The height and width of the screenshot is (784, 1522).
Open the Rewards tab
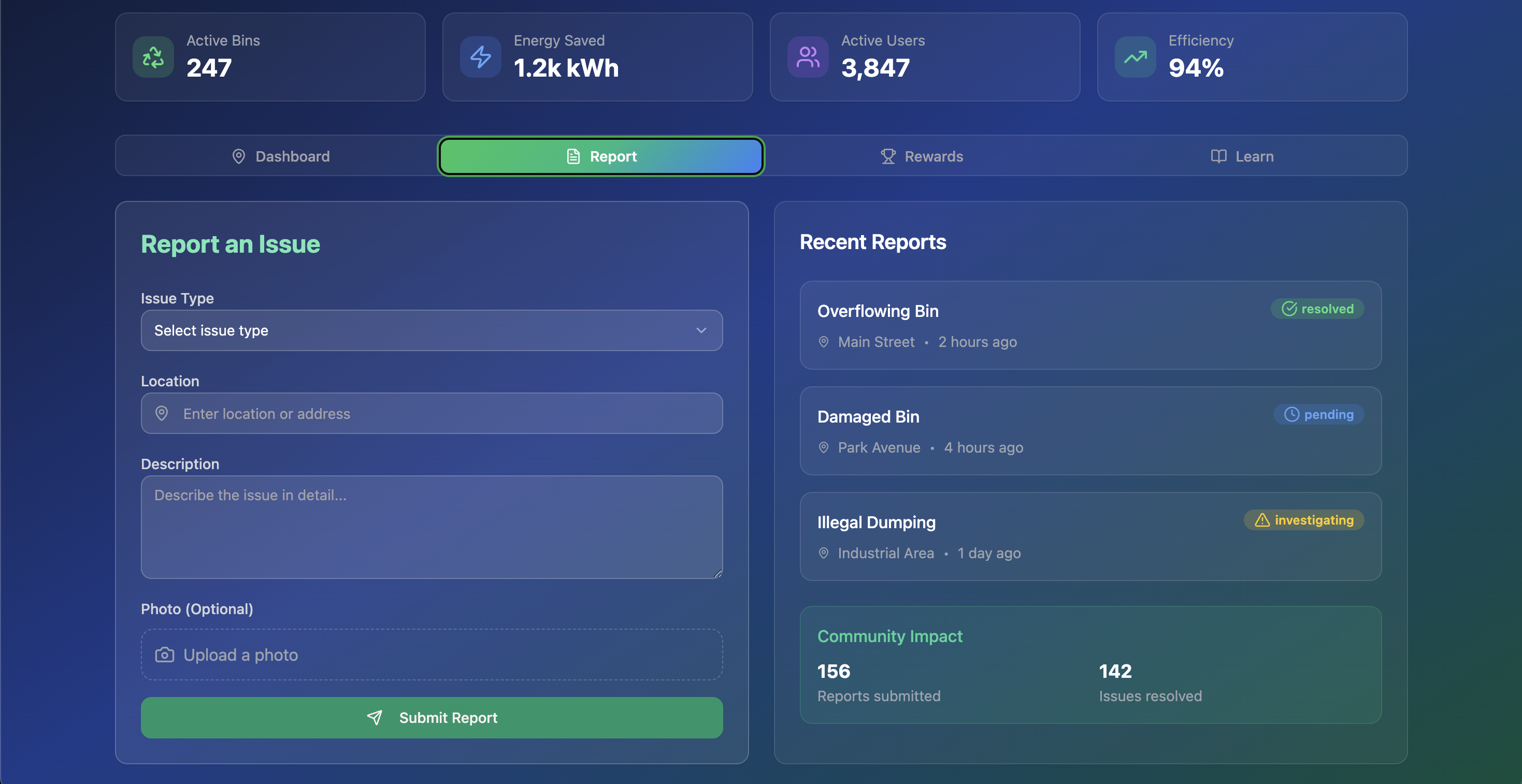coord(922,156)
